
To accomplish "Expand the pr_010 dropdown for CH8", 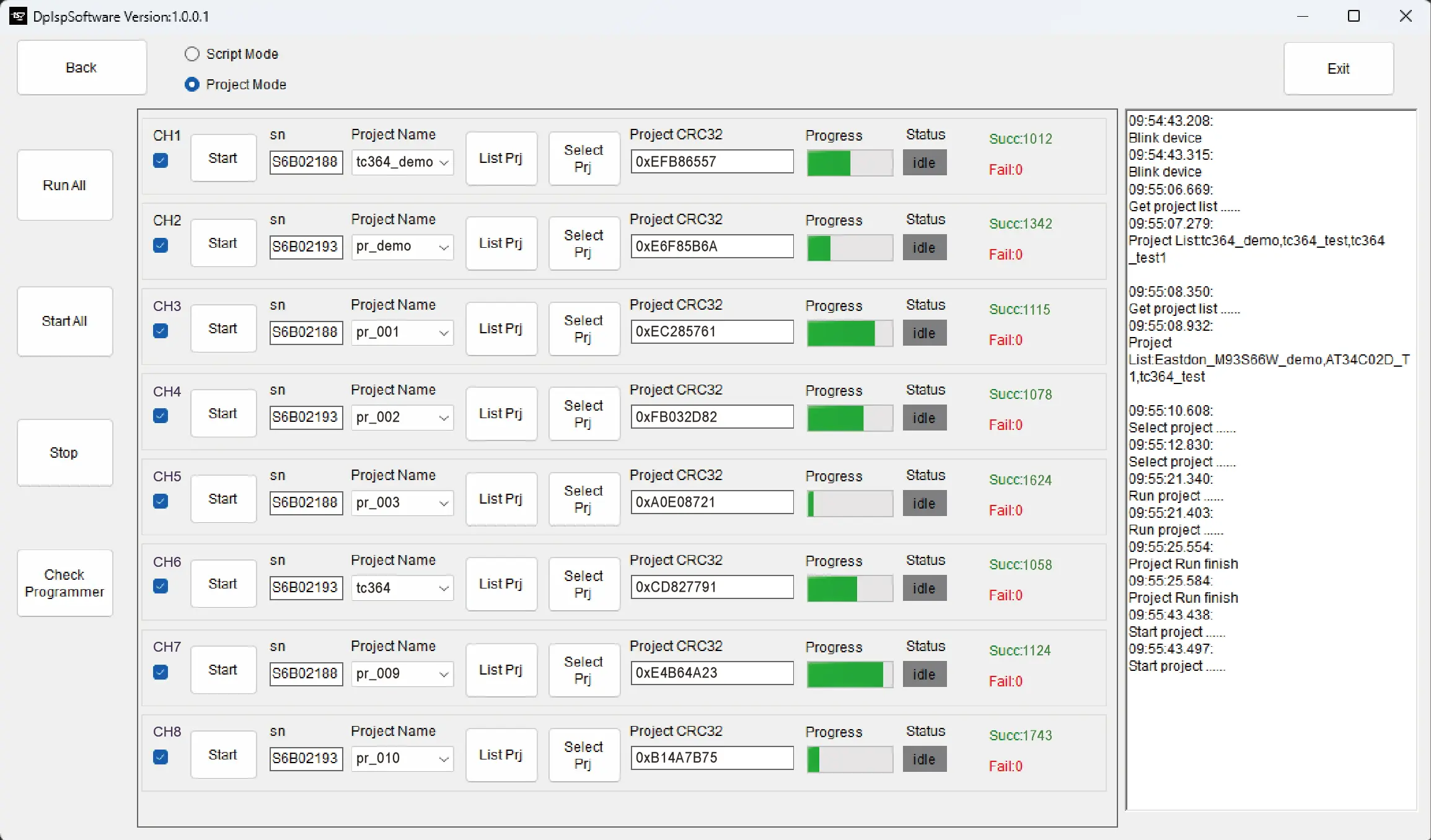I will coord(444,759).
